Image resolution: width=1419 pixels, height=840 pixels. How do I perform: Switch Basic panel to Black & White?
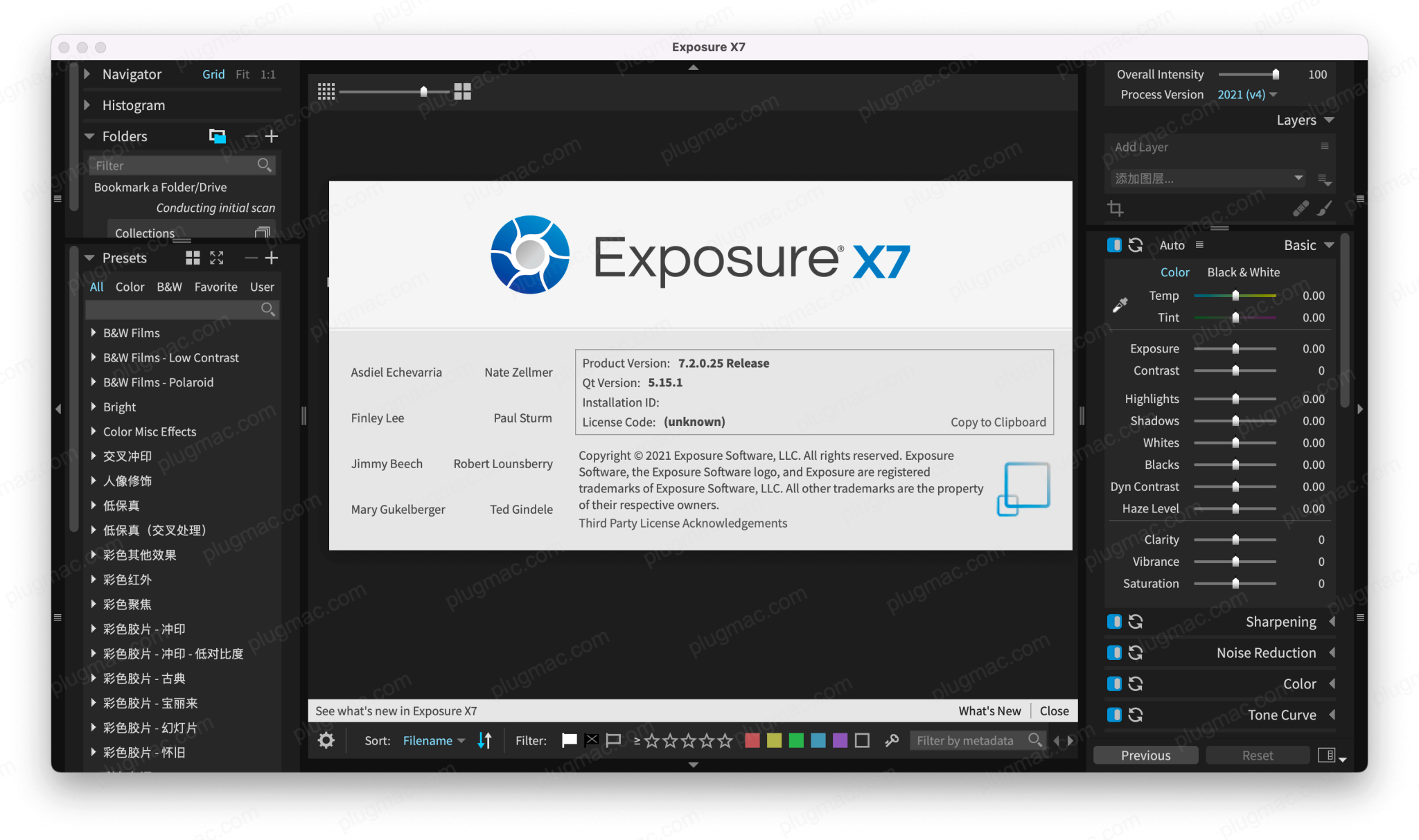(x=1243, y=272)
